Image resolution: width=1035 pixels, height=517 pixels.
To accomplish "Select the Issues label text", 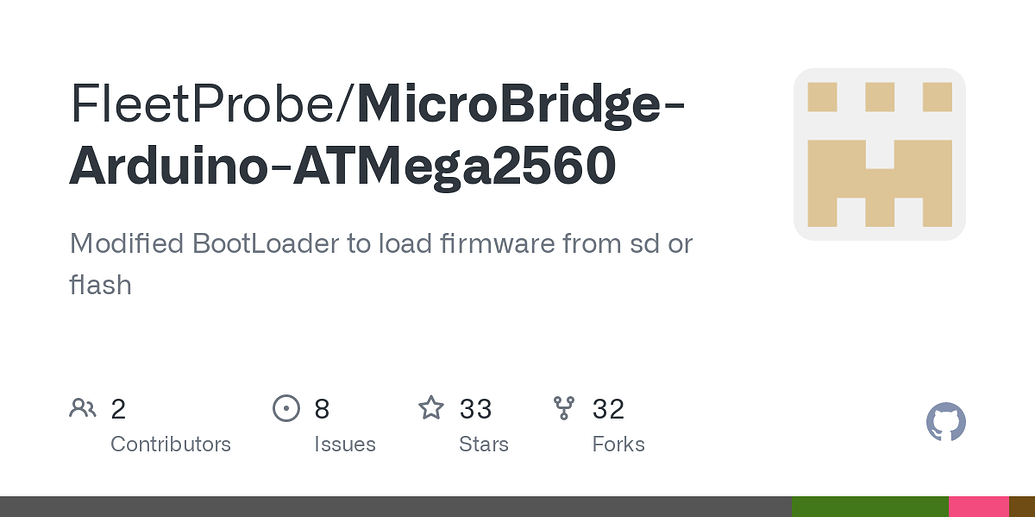I will coord(345,444).
